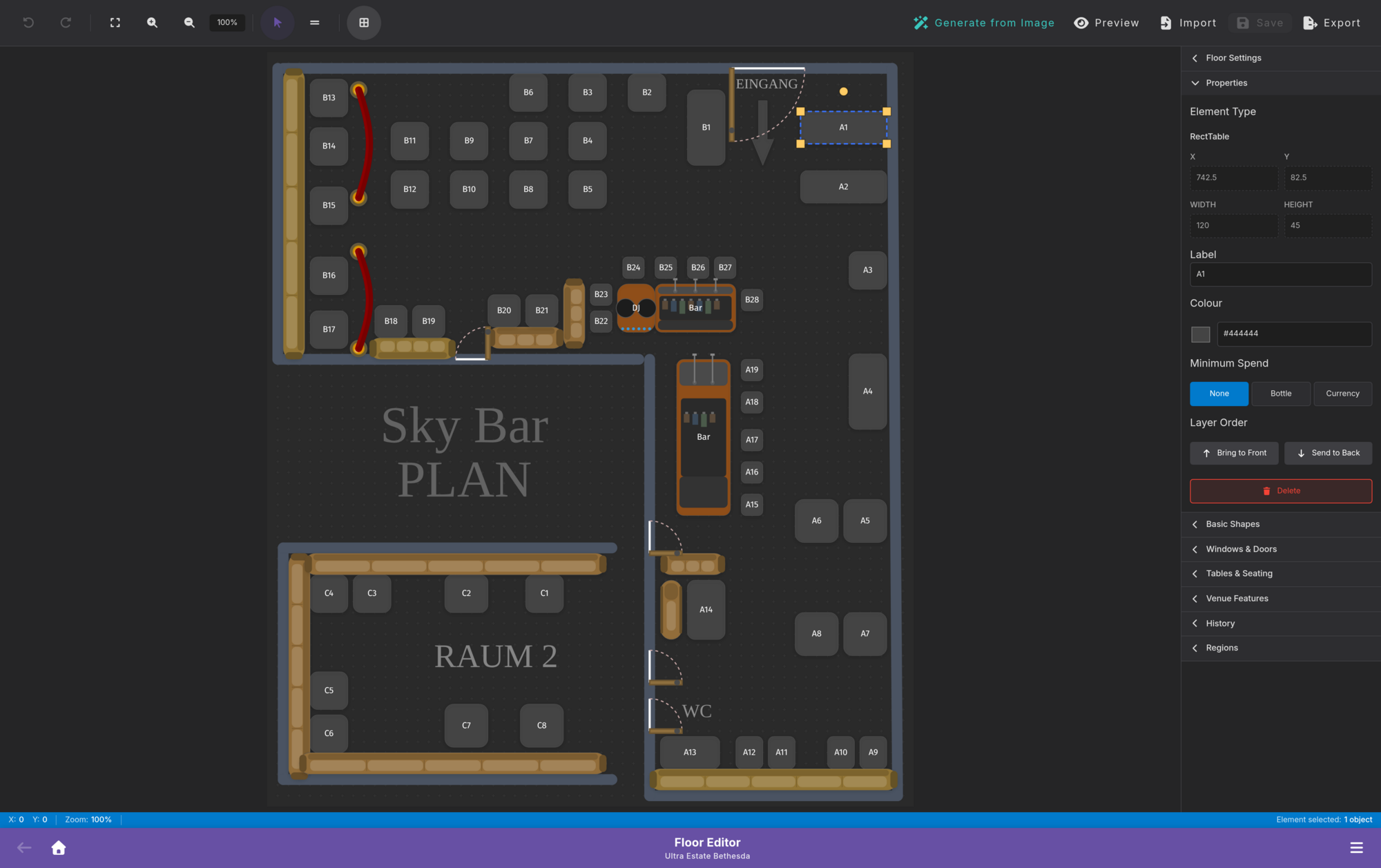Click the redo arrow icon
The height and width of the screenshot is (868, 1381).
coord(66,22)
